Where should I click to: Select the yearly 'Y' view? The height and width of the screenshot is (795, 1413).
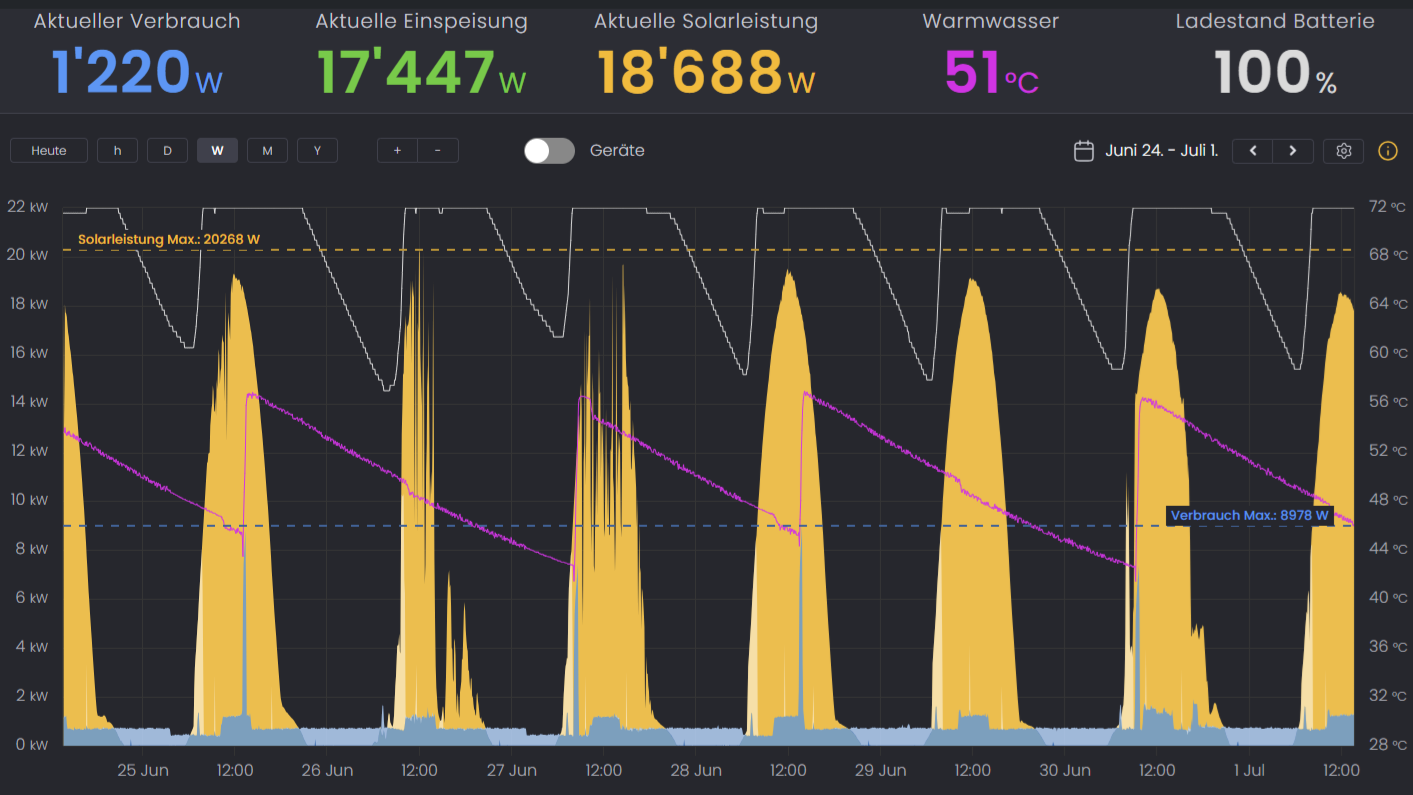coord(317,149)
